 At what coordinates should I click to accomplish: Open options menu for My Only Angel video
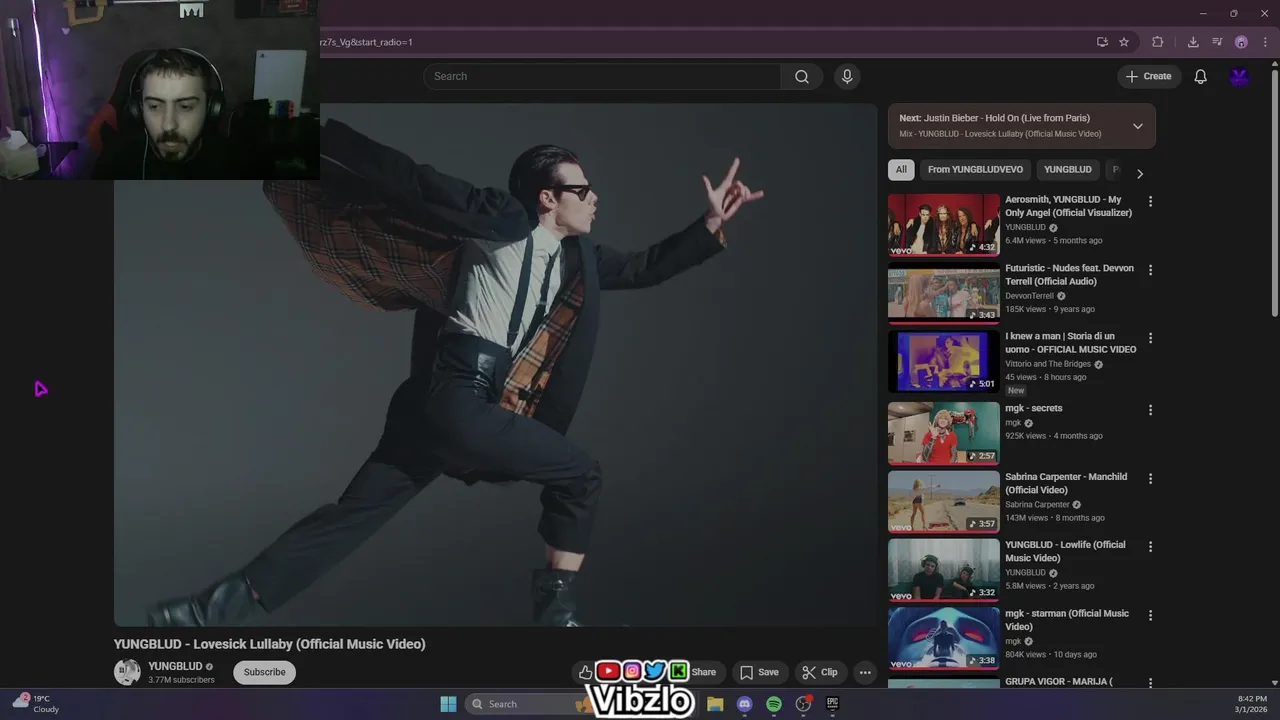pyautogui.click(x=1150, y=202)
